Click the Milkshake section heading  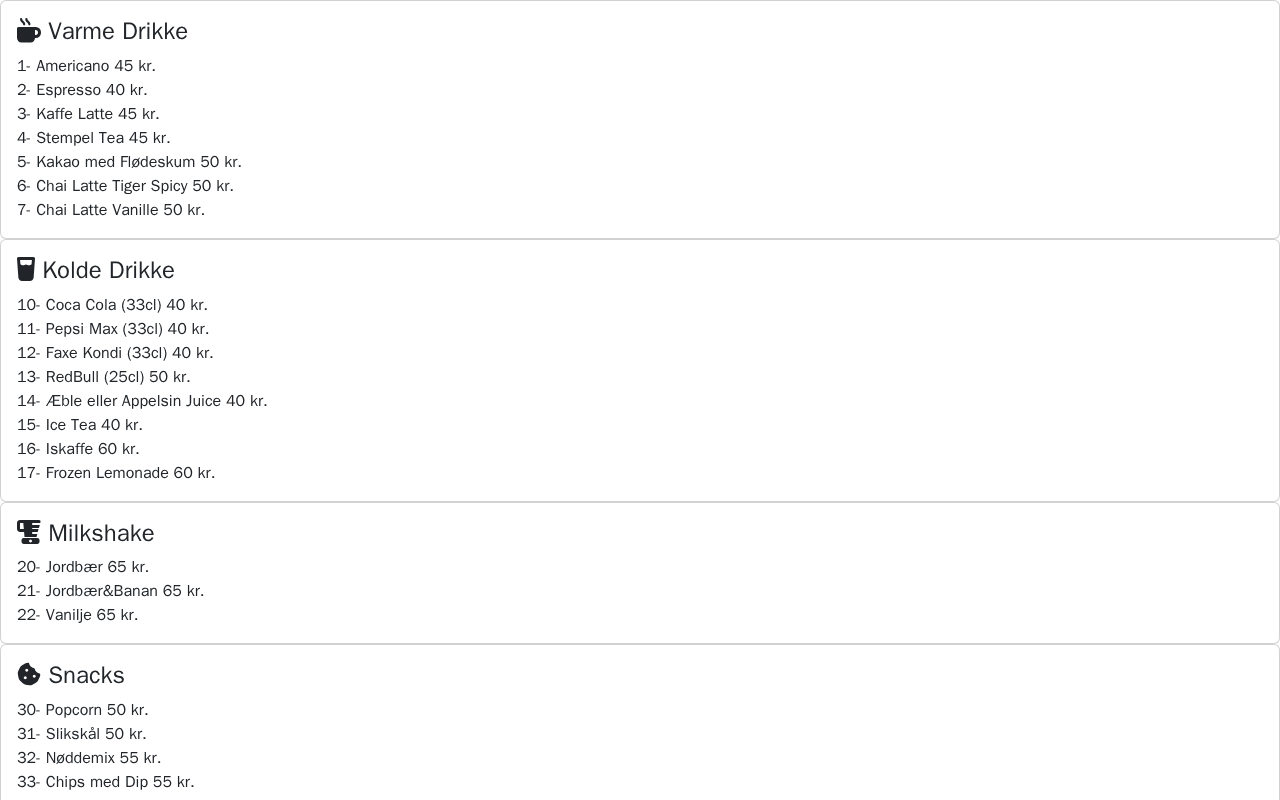101,533
